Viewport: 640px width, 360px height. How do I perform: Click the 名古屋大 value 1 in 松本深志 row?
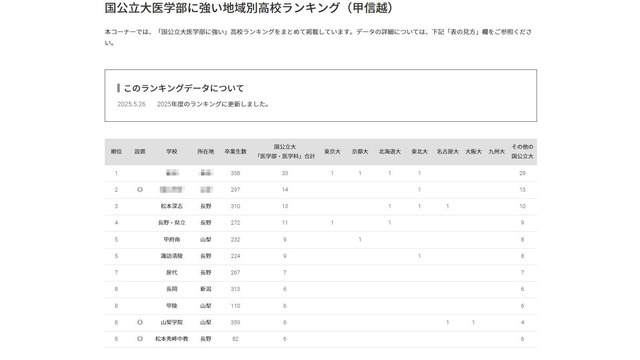[x=448, y=207]
